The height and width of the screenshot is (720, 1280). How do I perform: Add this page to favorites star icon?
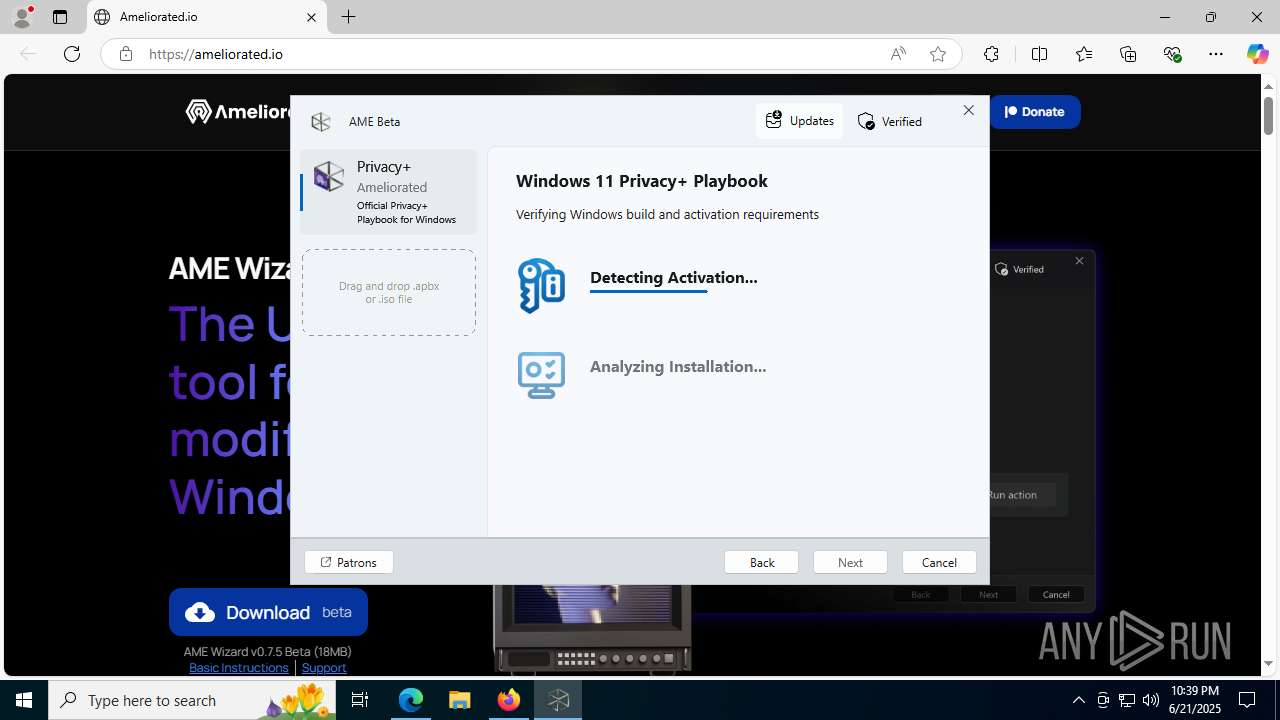pos(938,54)
